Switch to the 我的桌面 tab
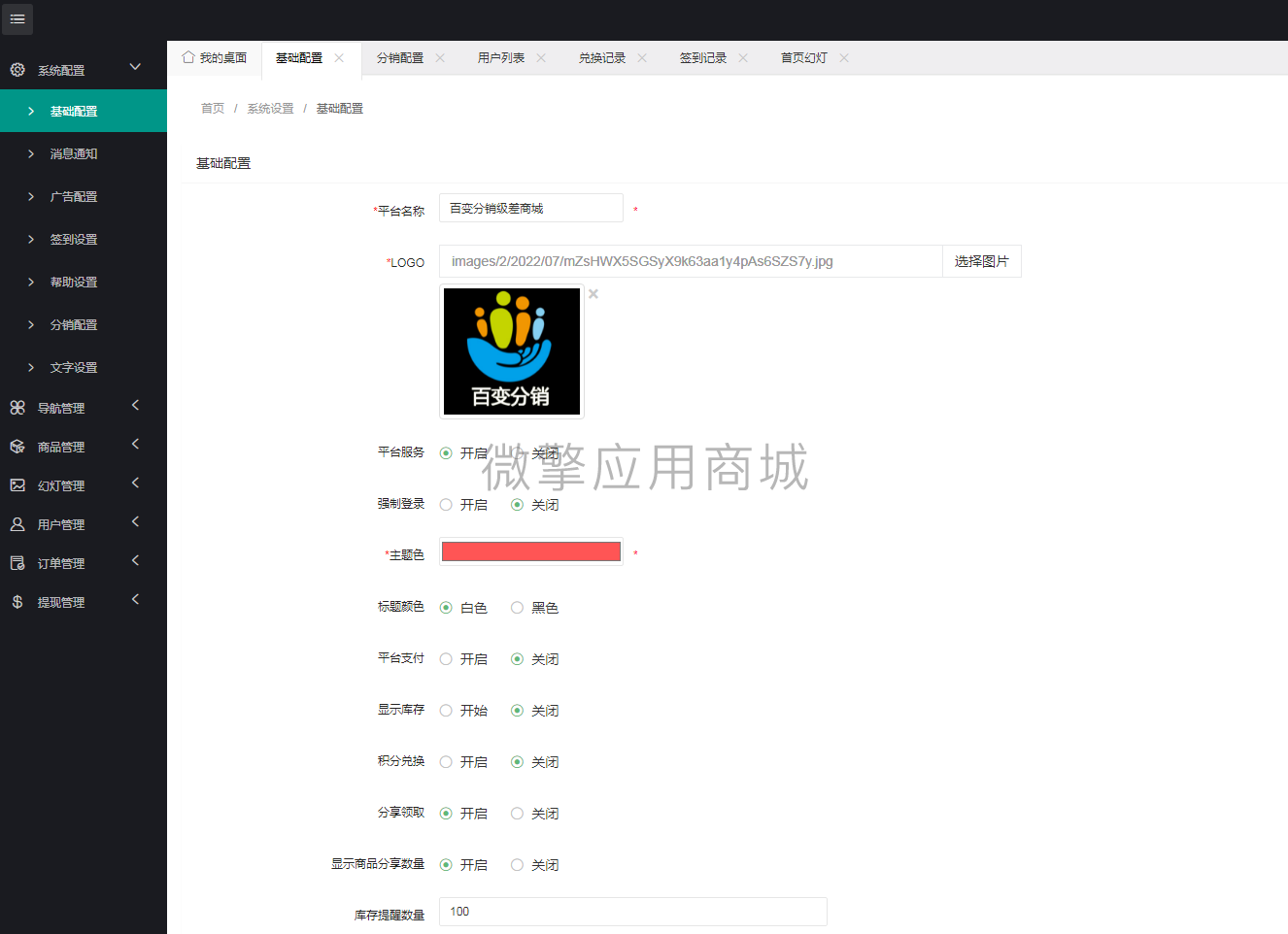 click(215, 58)
